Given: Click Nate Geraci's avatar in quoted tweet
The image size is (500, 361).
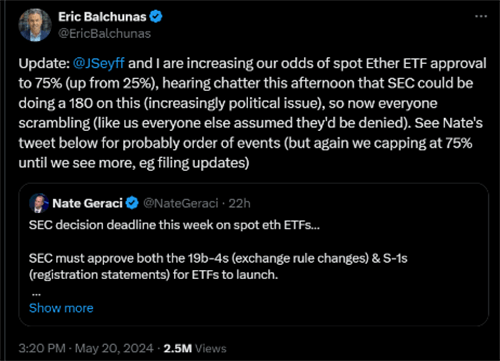Looking at the screenshot, I should [39, 203].
